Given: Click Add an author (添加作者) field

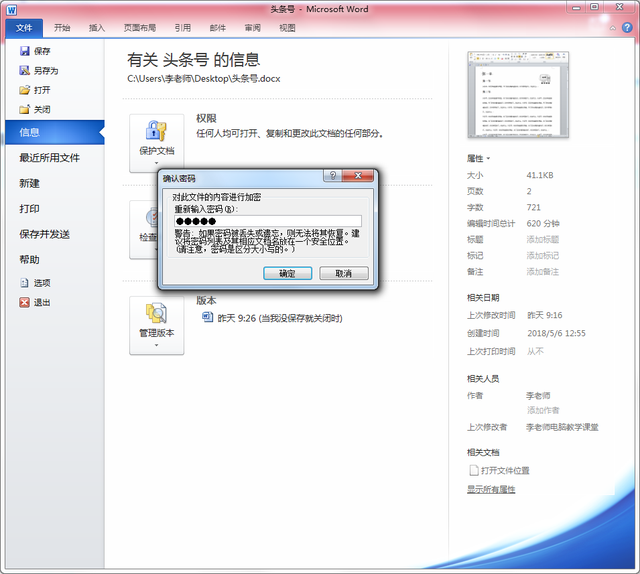Looking at the screenshot, I should (543, 410).
